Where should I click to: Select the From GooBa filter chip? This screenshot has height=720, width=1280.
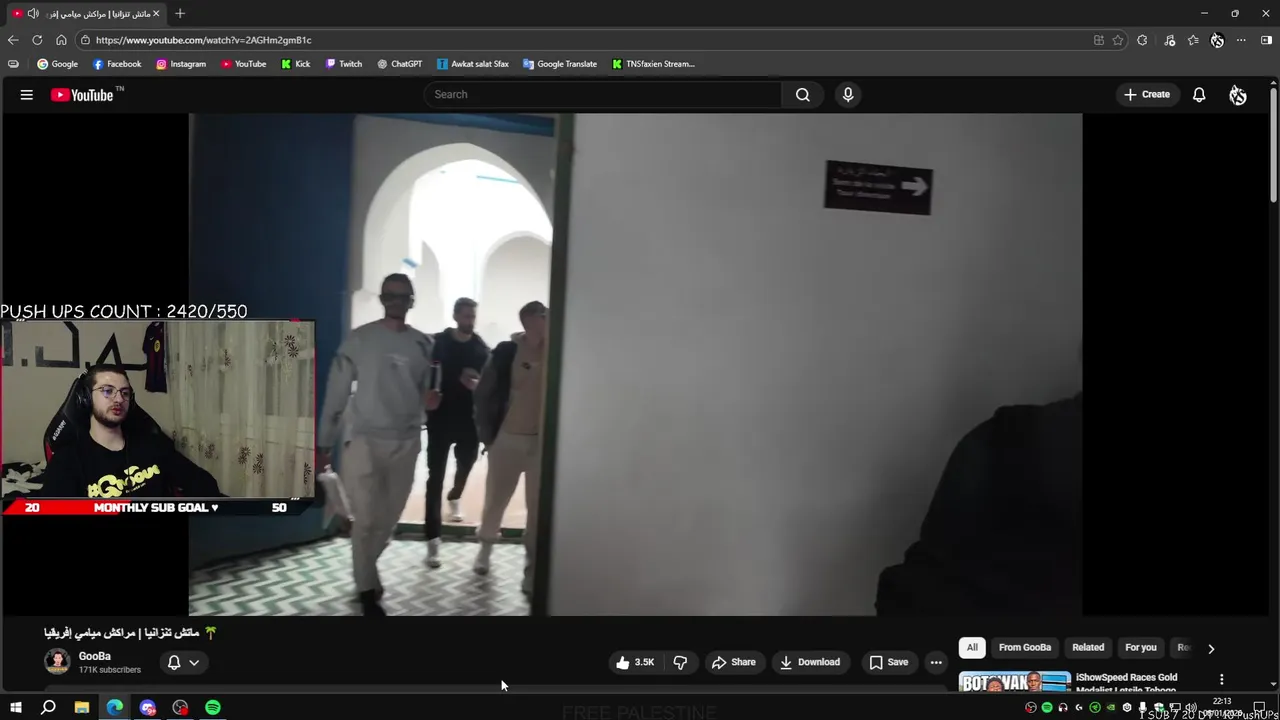(1025, 647)
